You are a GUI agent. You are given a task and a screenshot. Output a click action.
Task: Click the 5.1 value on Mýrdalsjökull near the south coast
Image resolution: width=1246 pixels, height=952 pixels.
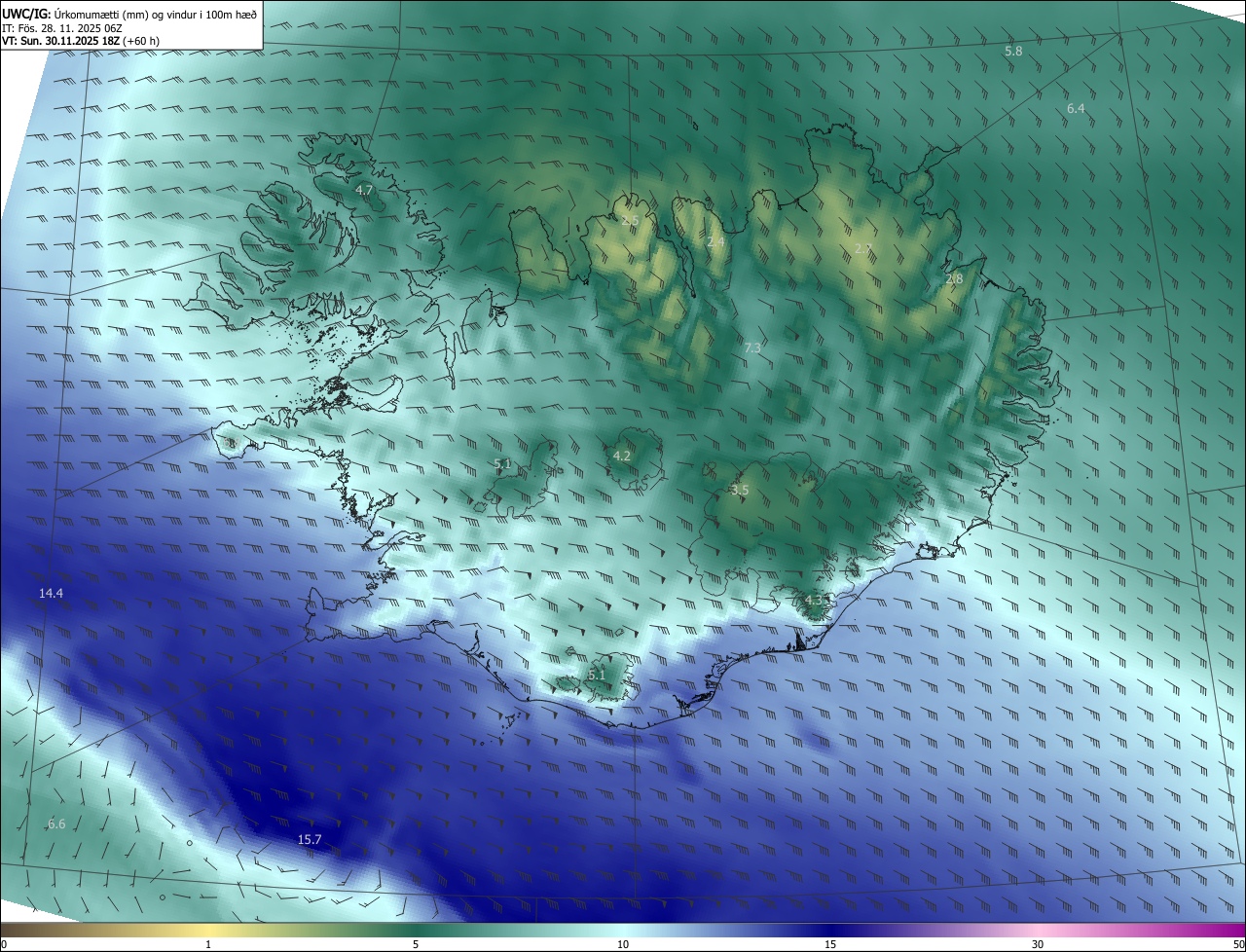pos(597,675)
